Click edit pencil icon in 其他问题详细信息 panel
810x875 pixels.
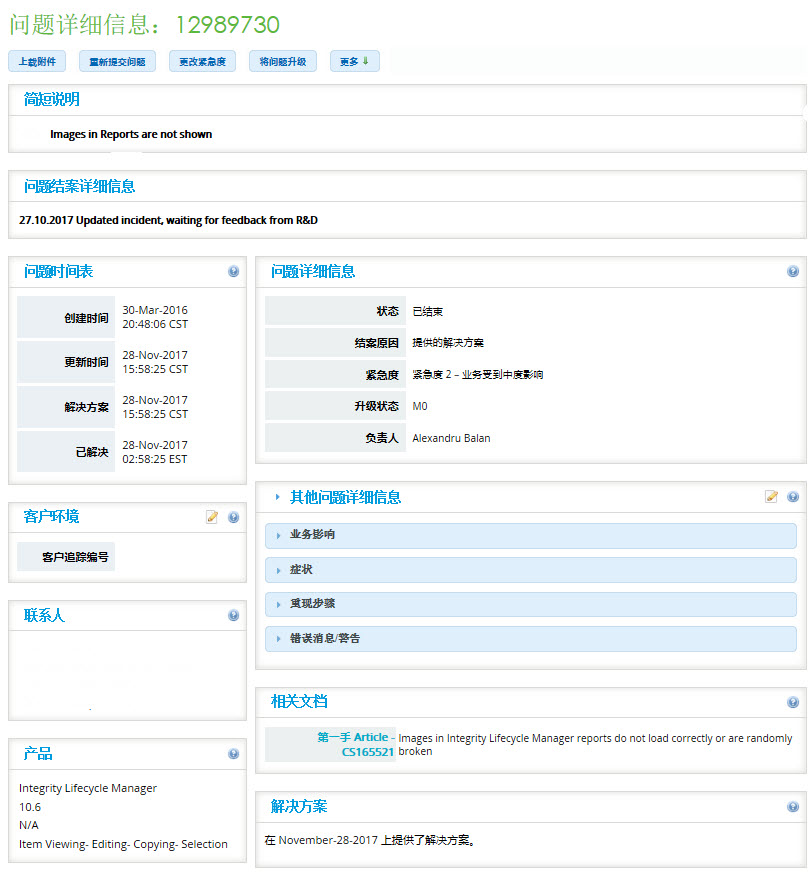[771, 496]
